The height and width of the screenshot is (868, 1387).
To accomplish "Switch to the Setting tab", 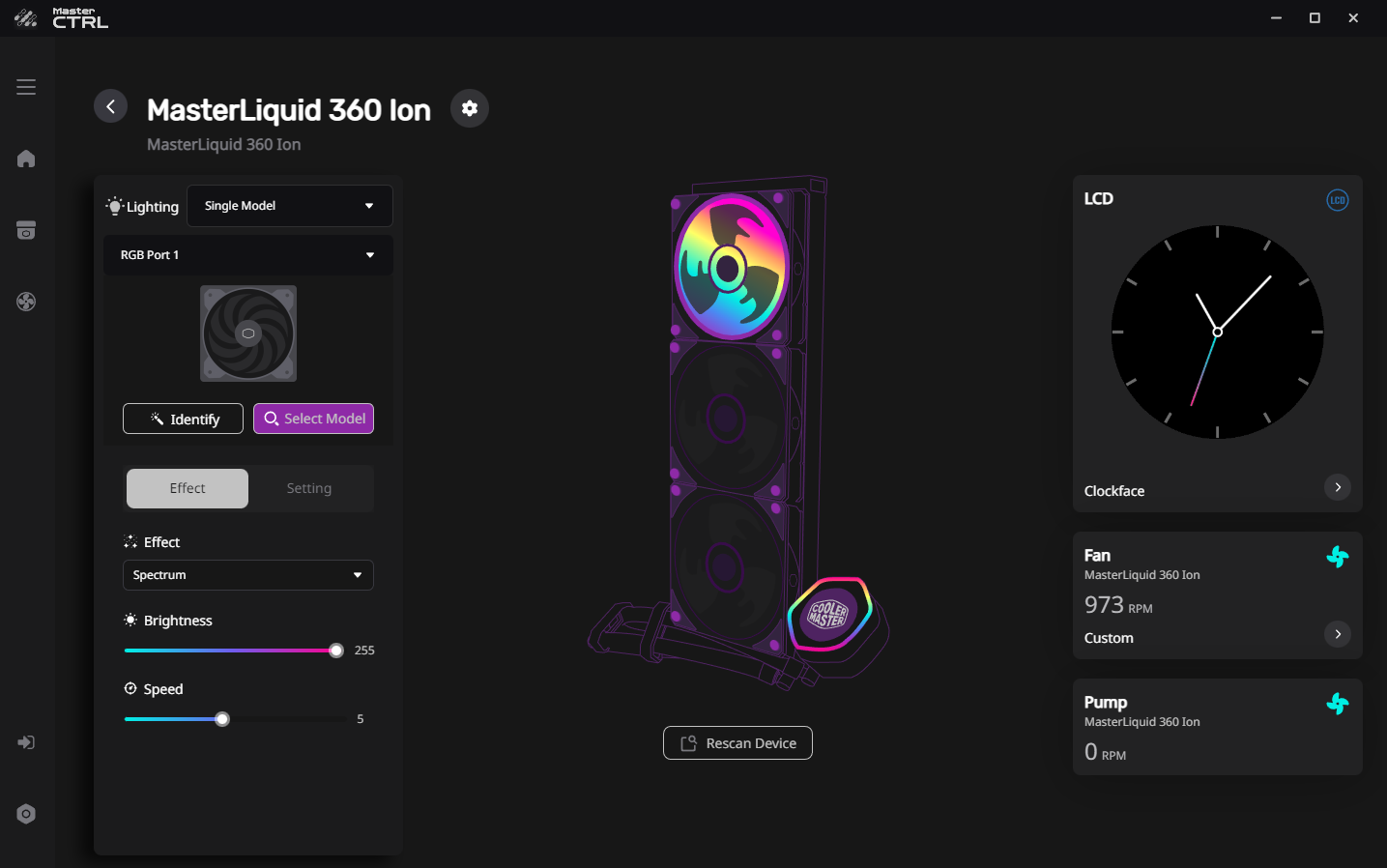I will (309, 488).
